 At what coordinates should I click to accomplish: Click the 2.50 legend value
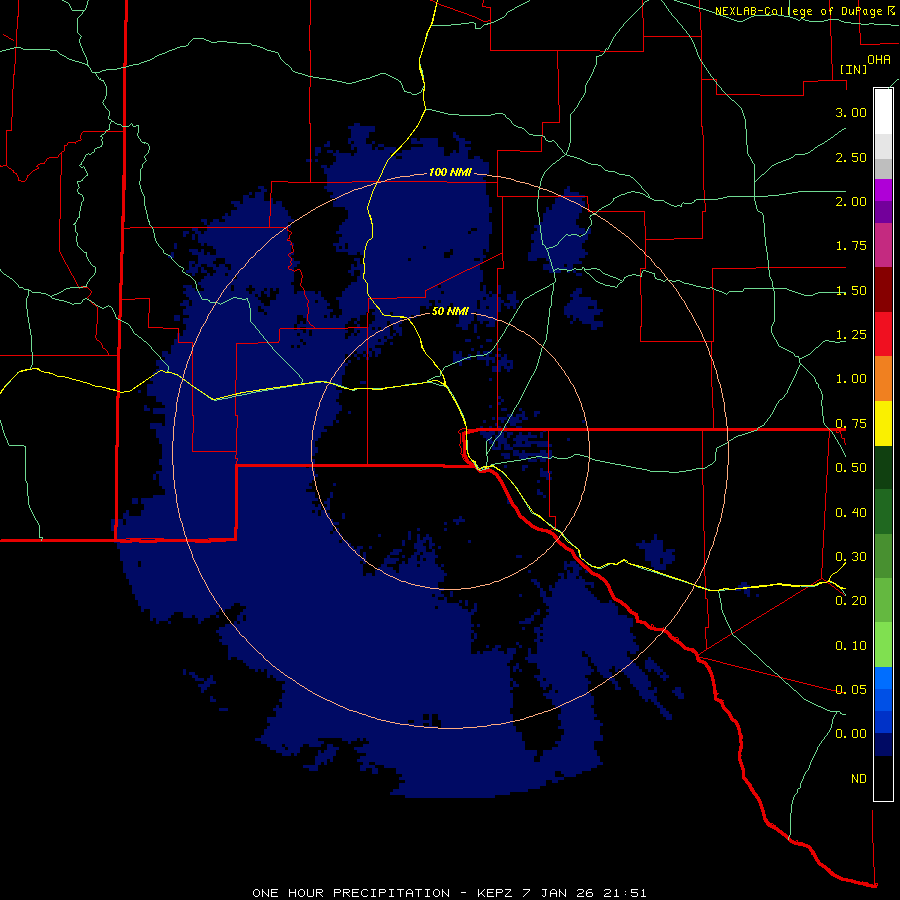(x=851, y=157)
